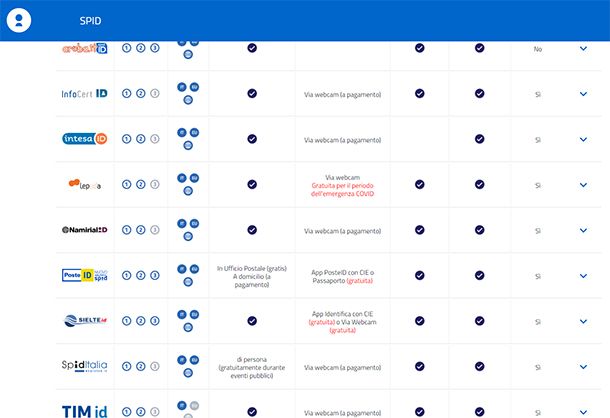Viewport: 610px width, 418px height.
Task: Expand the SpidItalia row details
Action: pyautogui.click(x=583, y=367)
